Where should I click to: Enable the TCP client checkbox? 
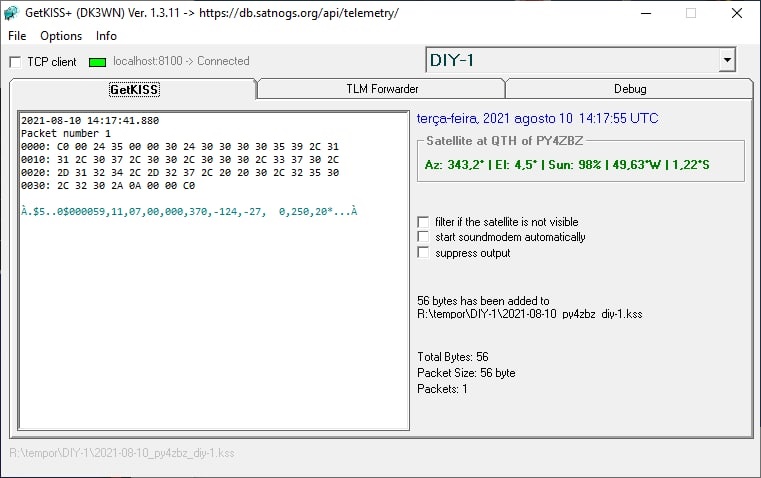coord(16,62)
